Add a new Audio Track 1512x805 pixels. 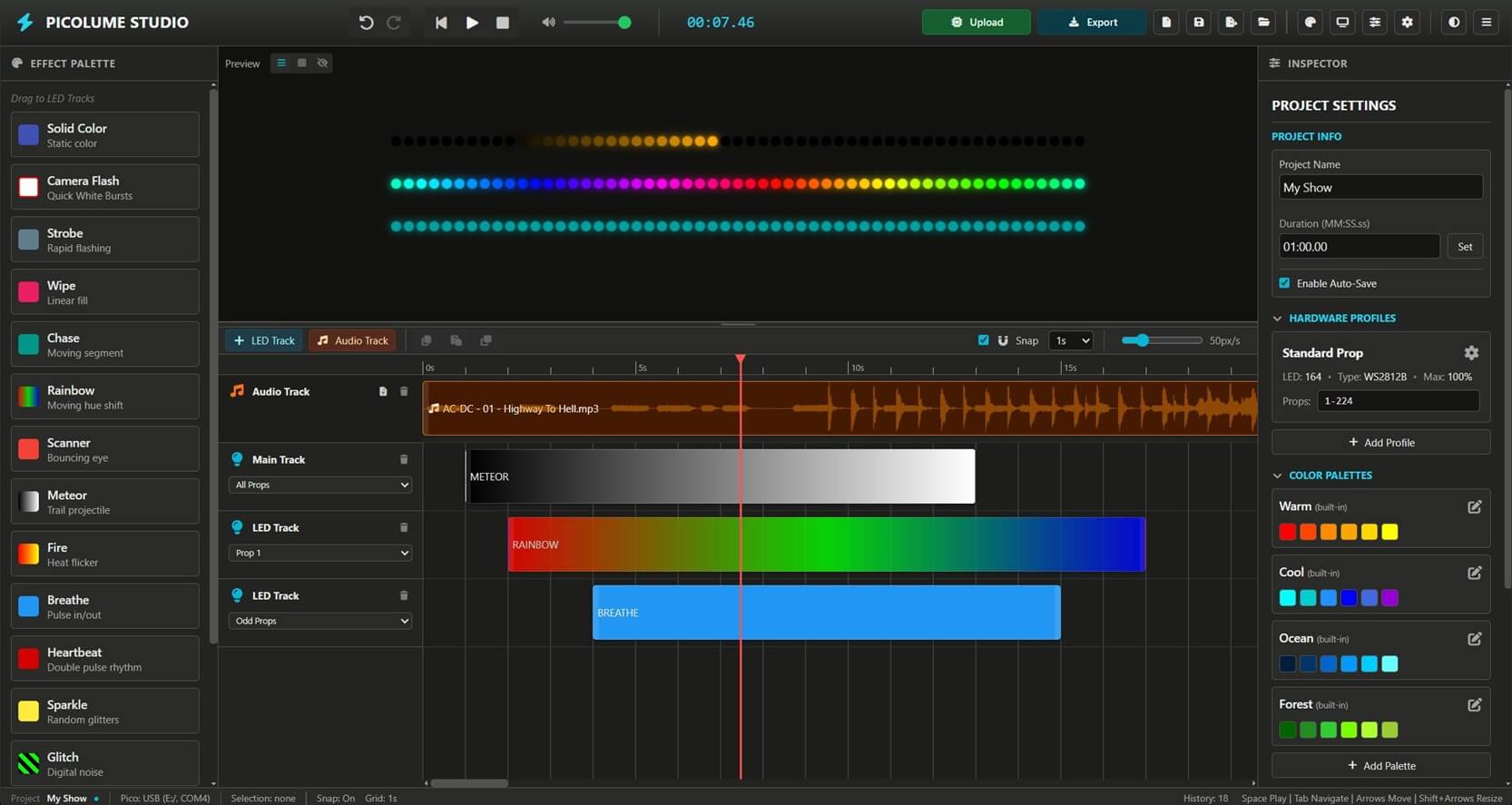(352, 340)
